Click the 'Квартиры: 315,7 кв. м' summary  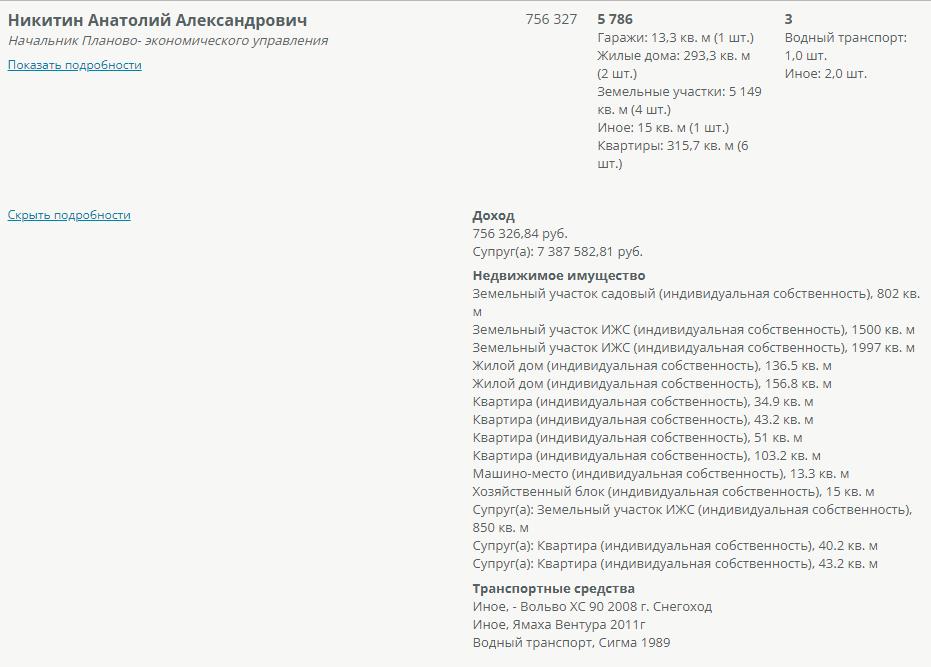672,146
